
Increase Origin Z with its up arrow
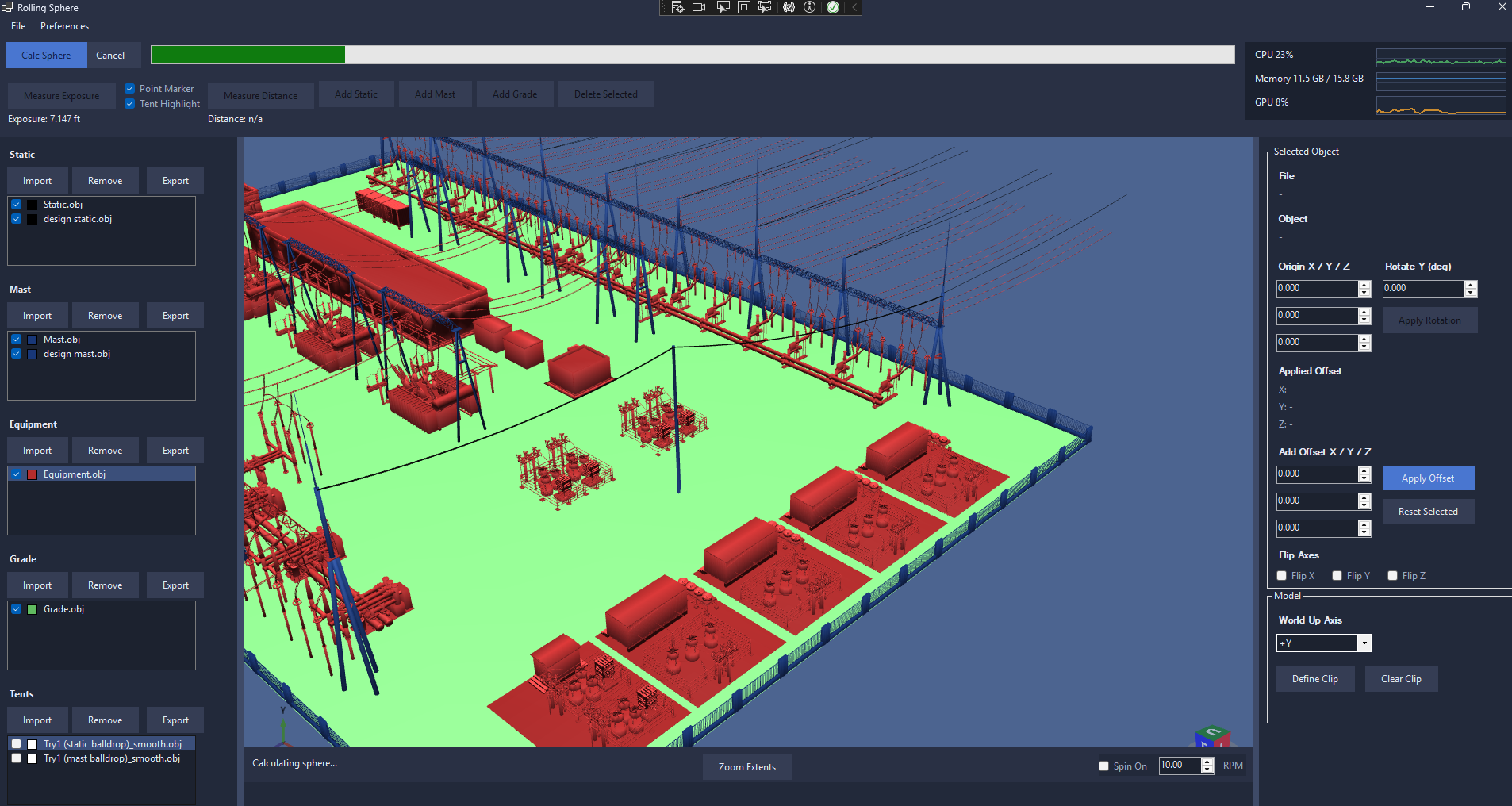pos(1364,339)
